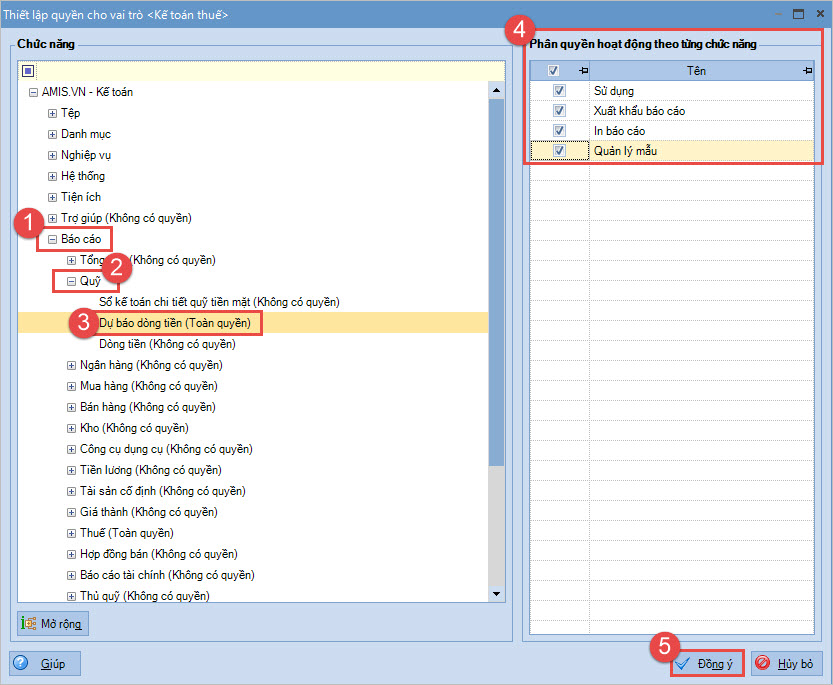Click the pin icon in Tên column header
Viewport: 833px width, 685px height.
807,71
